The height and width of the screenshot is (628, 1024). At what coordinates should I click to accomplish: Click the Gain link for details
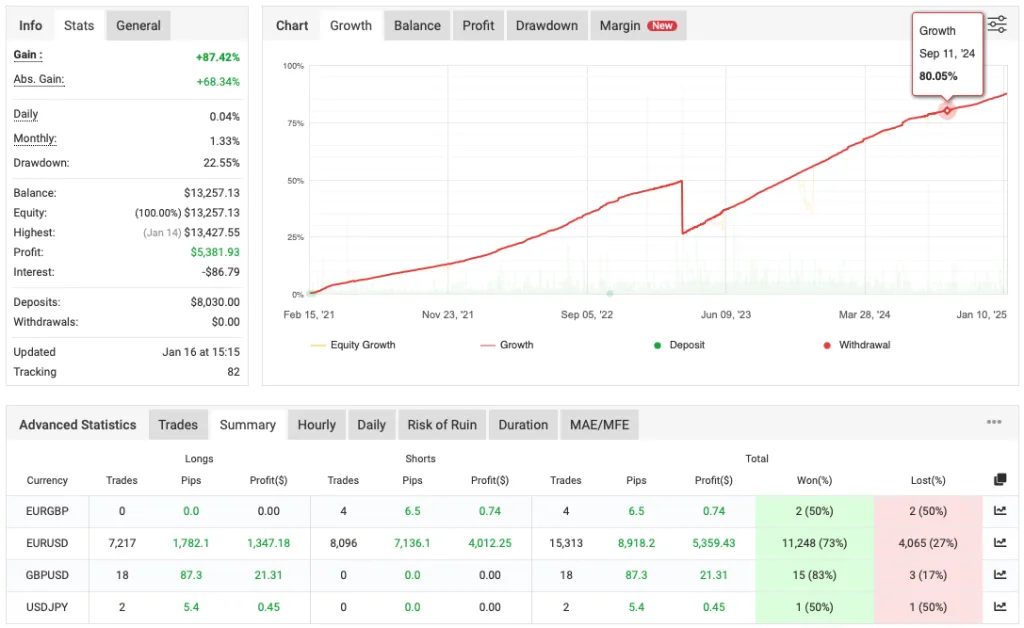[27, 55]
